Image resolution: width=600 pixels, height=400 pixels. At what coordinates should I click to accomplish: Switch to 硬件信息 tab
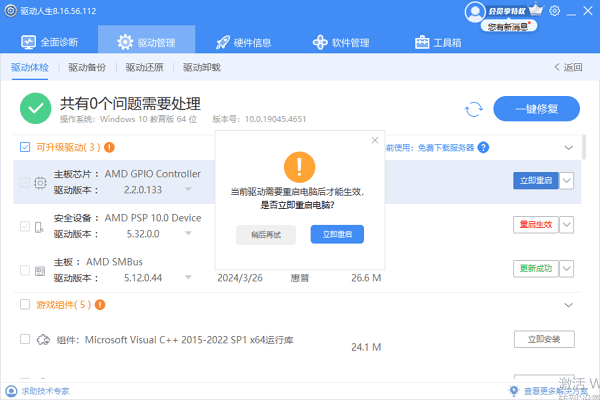(243, 42)
